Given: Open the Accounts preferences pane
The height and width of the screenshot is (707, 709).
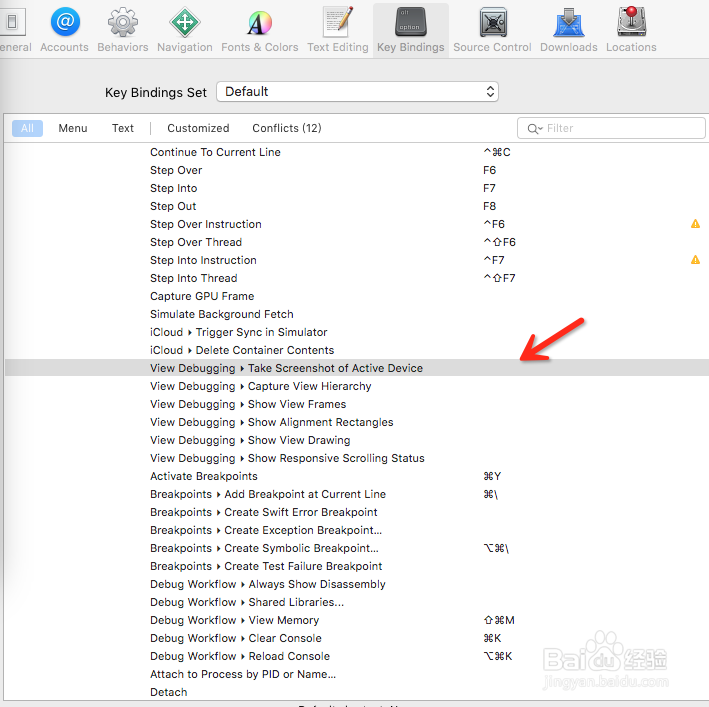Looking at the screenshot, I should point(65,29).
